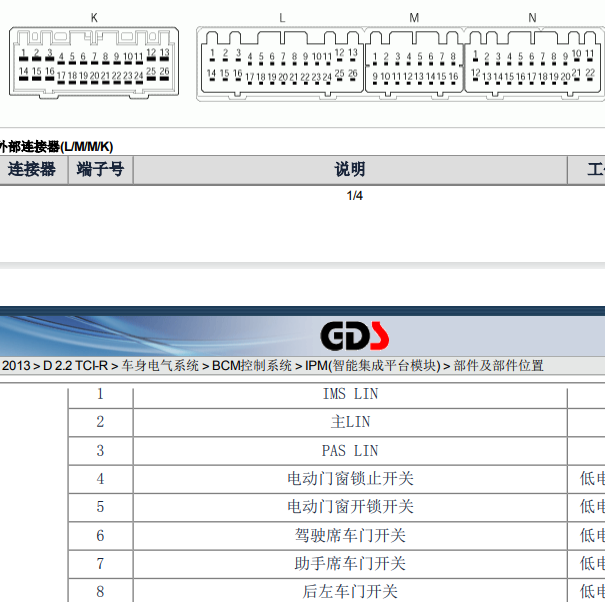
Task: Click terminal number 1 in the IMS LIN row
Action: 100,394
